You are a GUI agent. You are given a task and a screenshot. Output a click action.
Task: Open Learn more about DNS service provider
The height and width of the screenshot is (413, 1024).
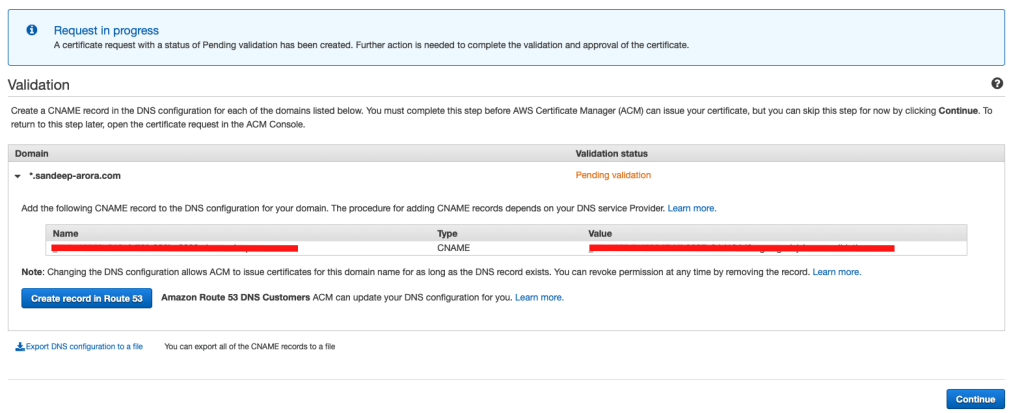pyautogui.click(x=692, y=208)
